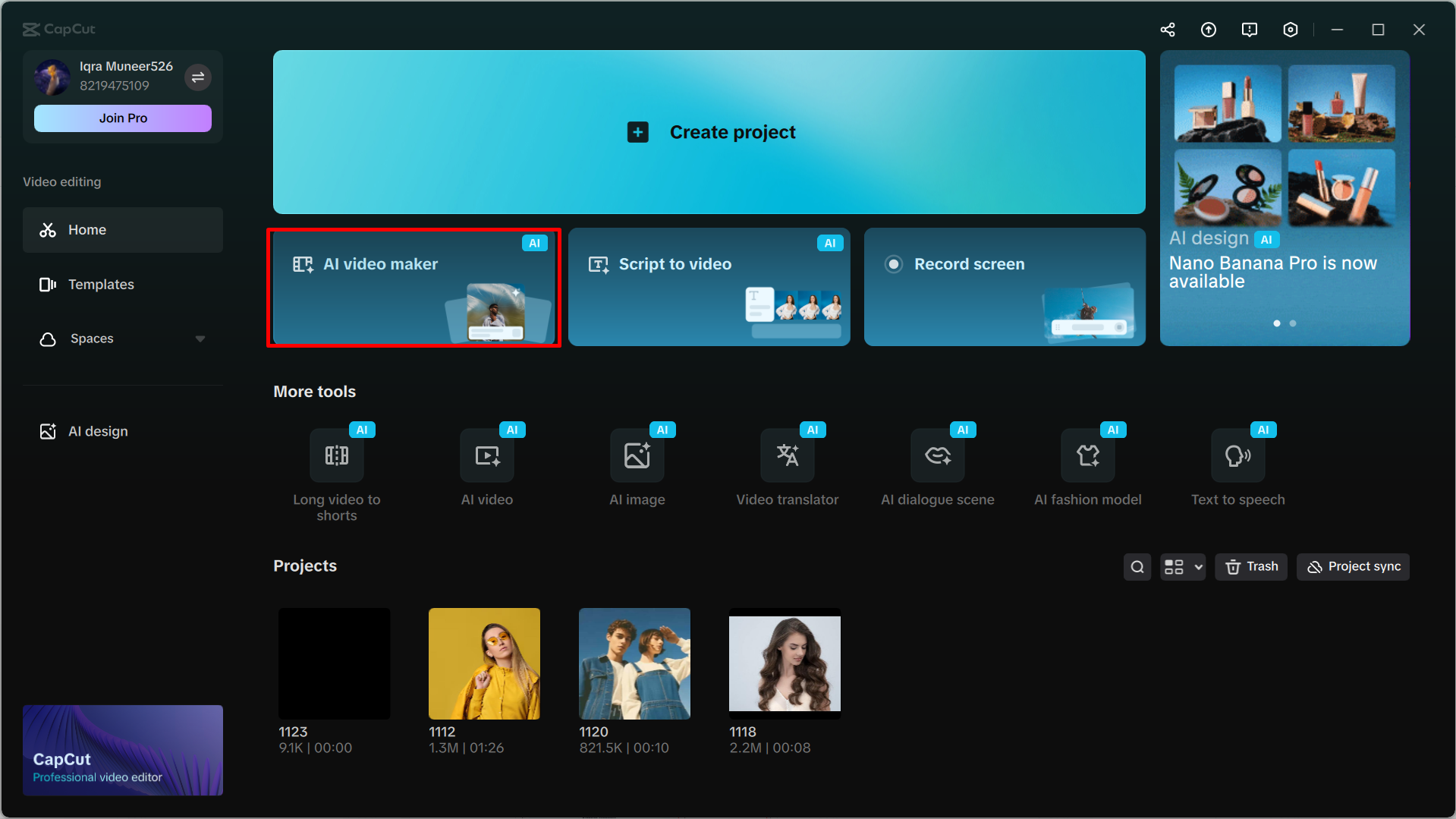The image size is (1456, 819).
Task: Enable Project sync
Action: [1352, 566]
